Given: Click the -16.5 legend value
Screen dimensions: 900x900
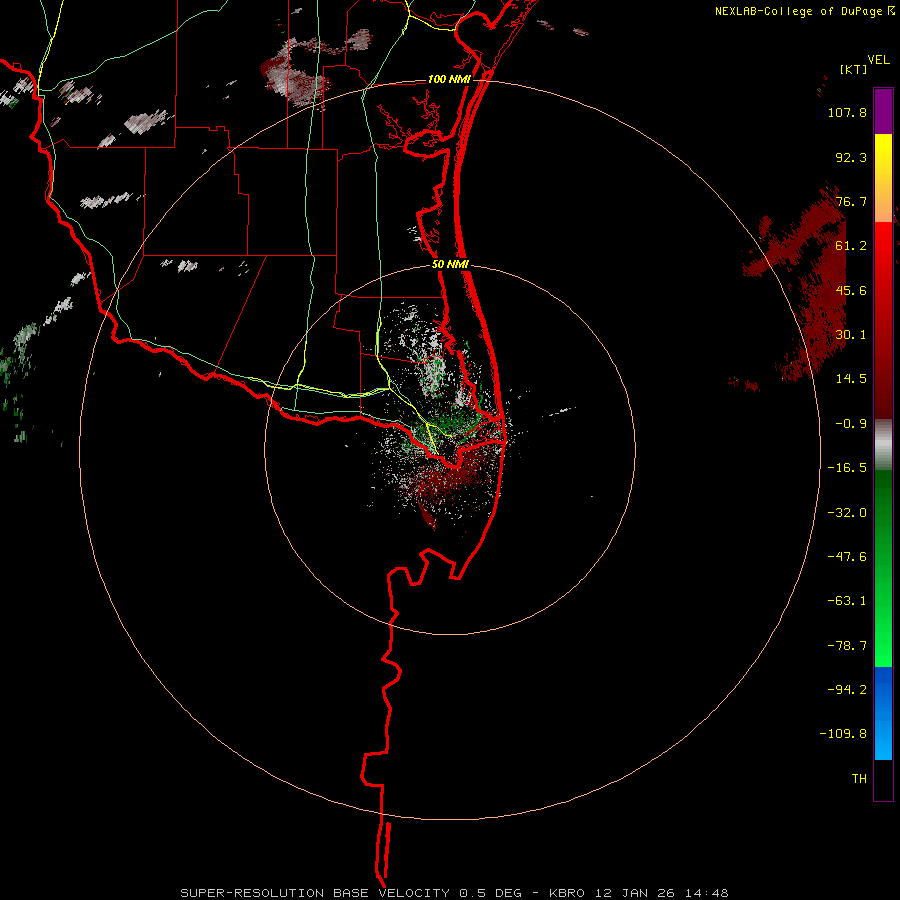Looking at the screenshot, I should (847, 468).
